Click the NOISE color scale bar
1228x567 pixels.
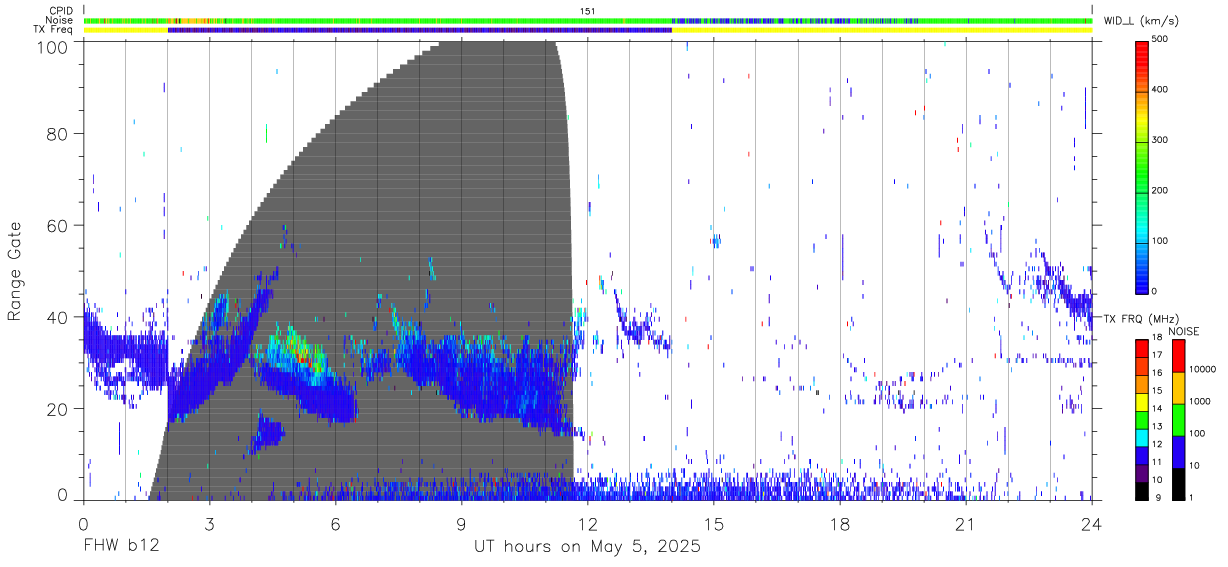pyautogui.click(x=1178, y=419)
